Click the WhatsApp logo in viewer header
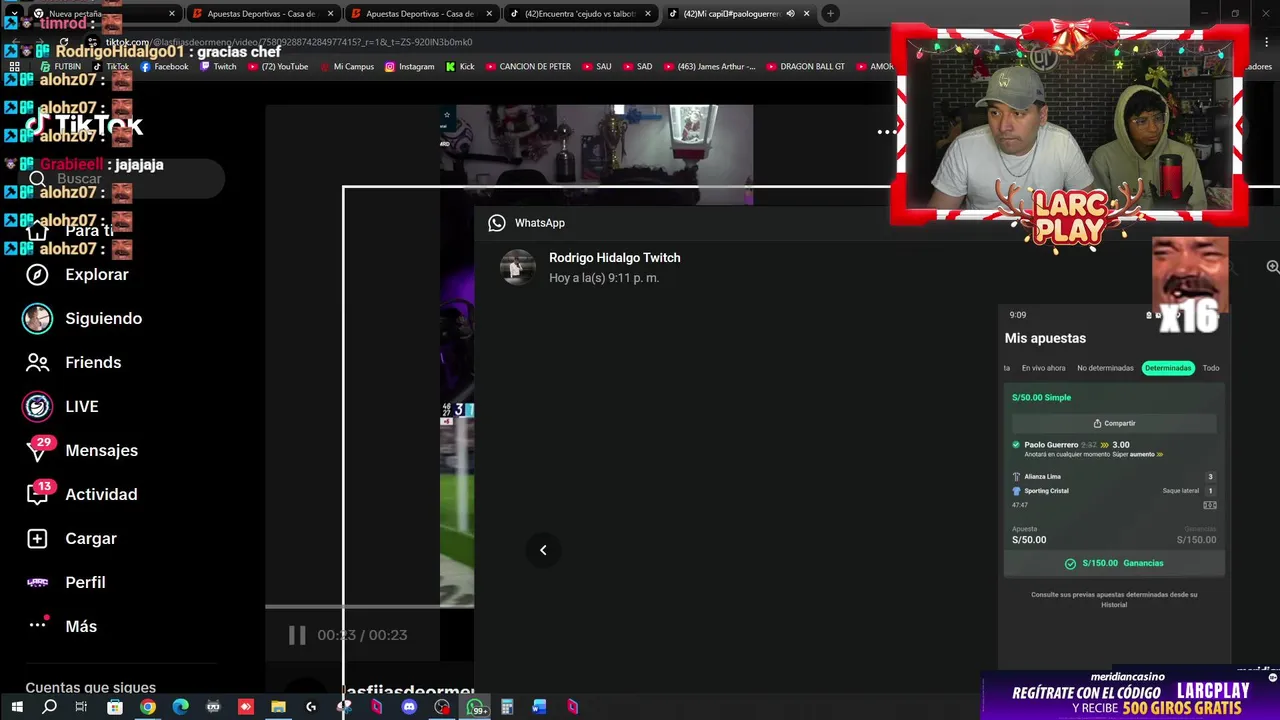The width and height of the screenshot is (1280, 720). pos(497,223)
